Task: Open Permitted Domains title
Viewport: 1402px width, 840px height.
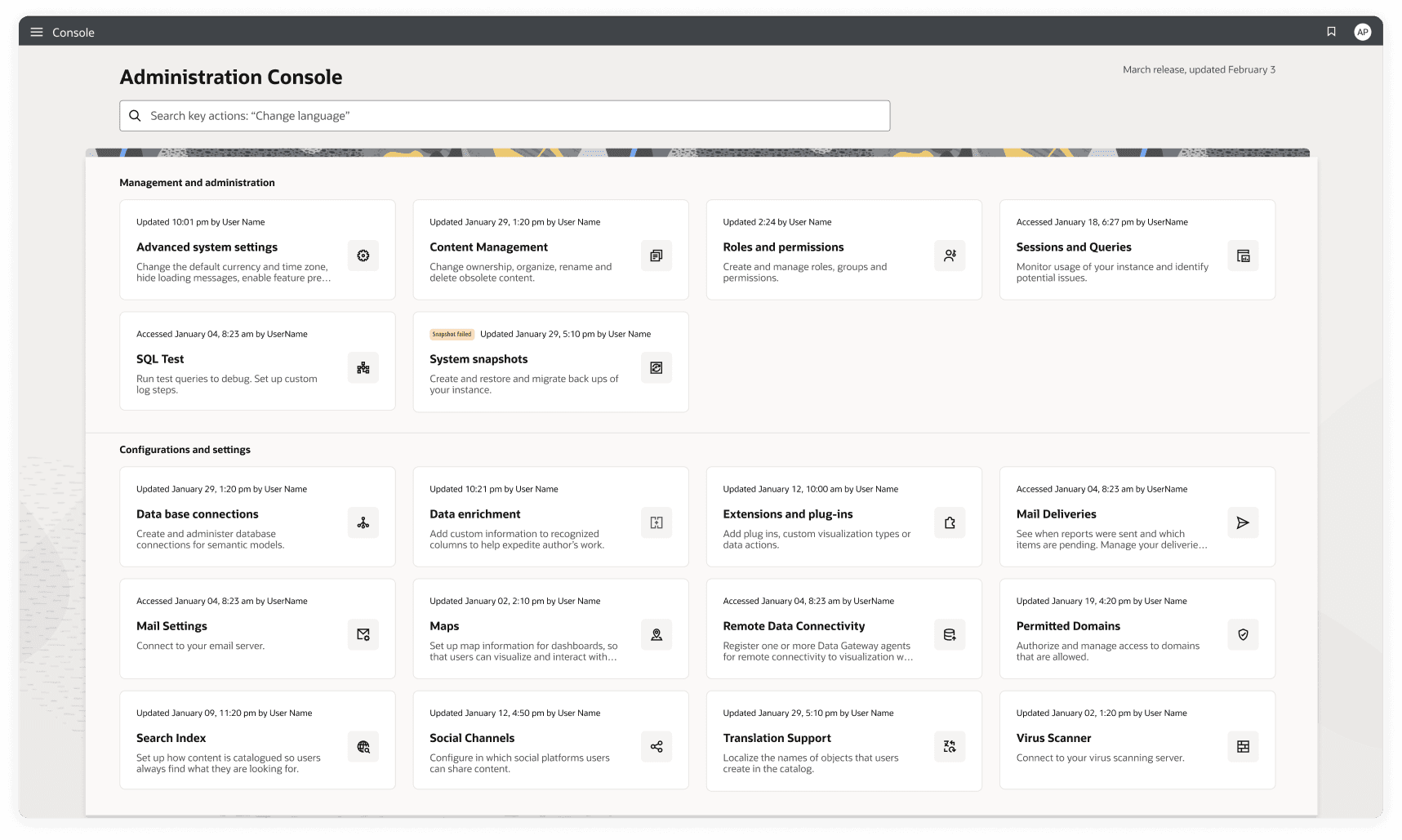Action: click(1068, 626)
